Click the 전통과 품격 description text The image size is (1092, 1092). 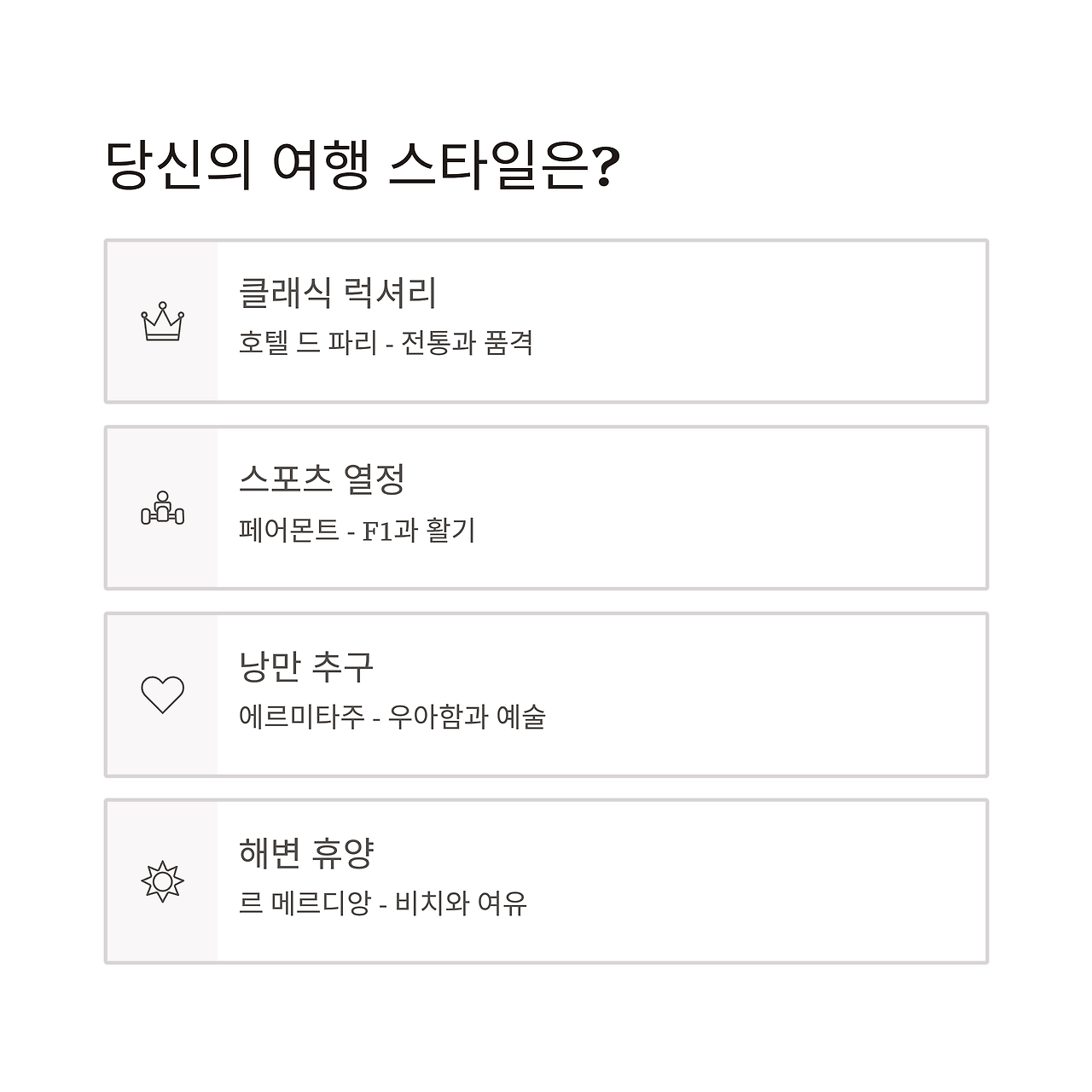click(468, 343)
